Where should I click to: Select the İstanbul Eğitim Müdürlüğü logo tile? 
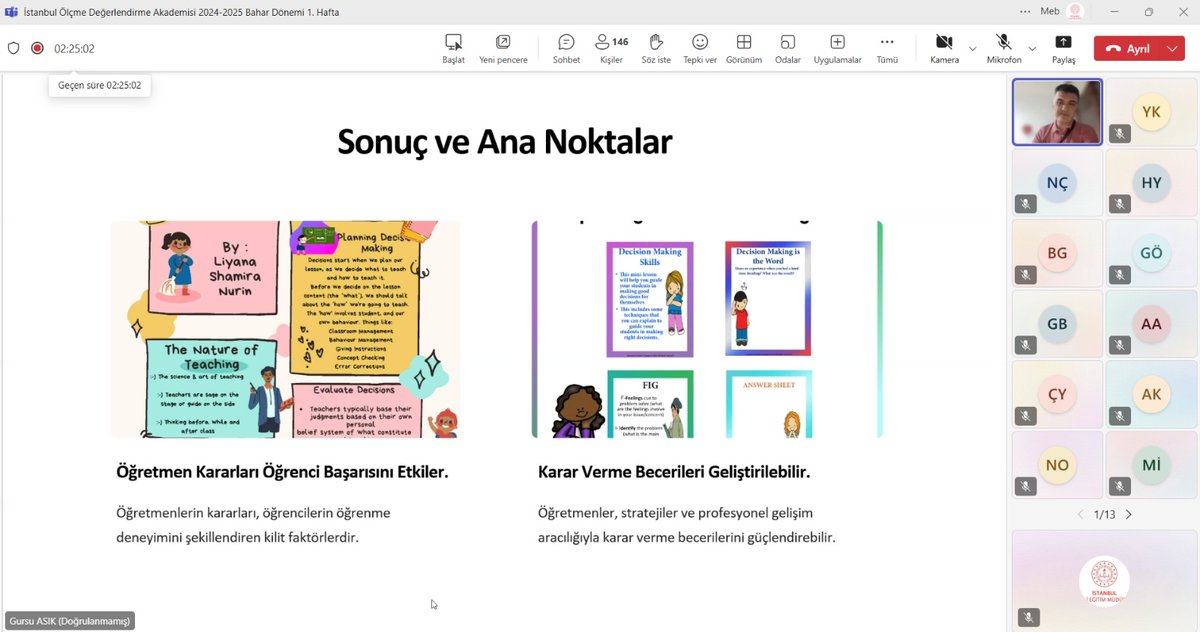tap(1104, 580)
